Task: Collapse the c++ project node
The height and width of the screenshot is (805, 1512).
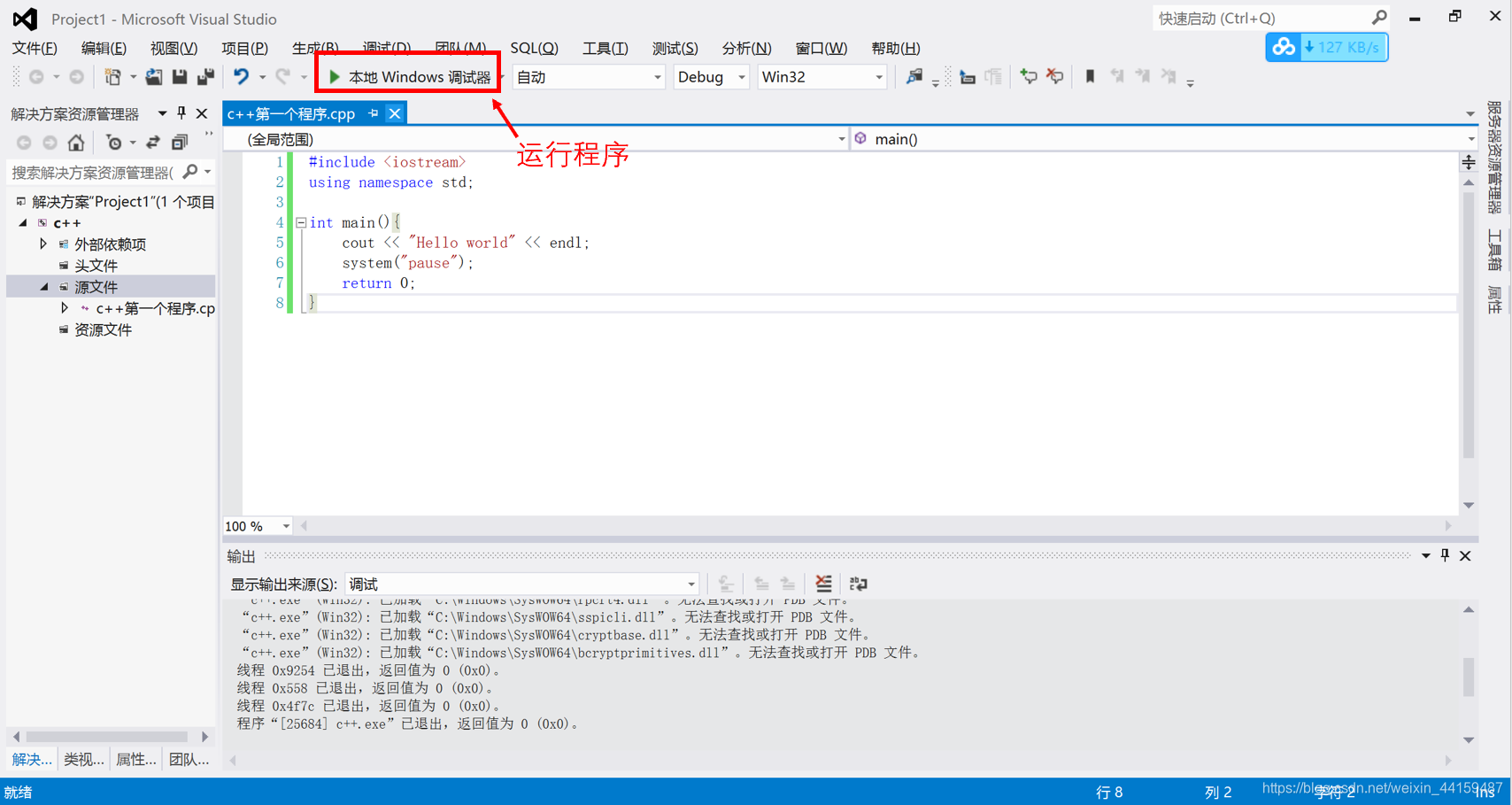Action: click(23, 223)
